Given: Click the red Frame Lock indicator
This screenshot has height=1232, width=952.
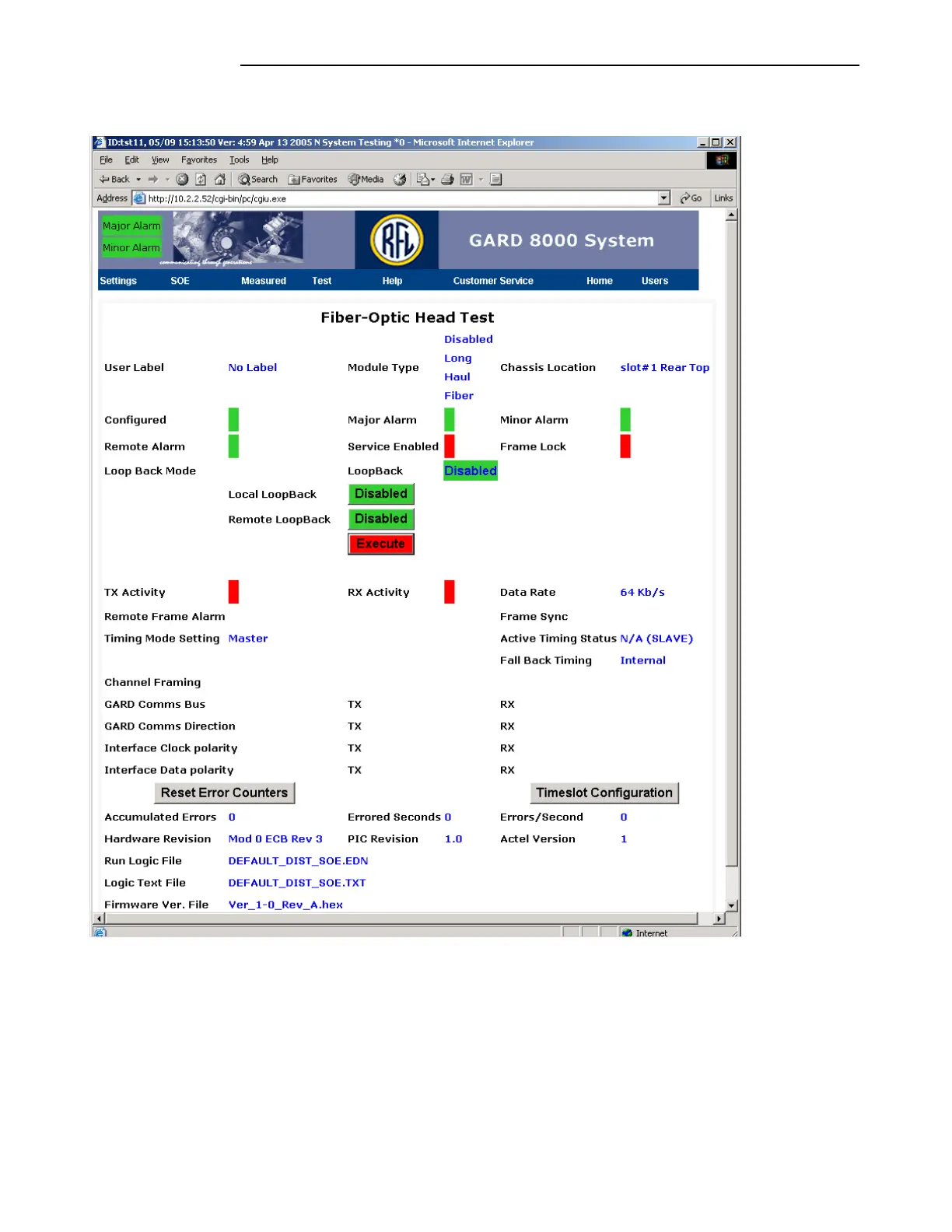Looking at the screenshot, I should (x=625, y=446).
